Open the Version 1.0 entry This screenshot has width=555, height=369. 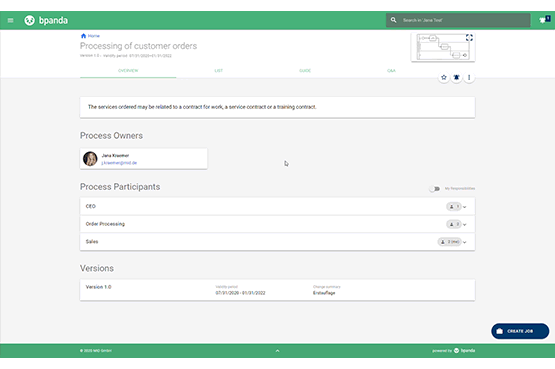[x=277, y=290]
